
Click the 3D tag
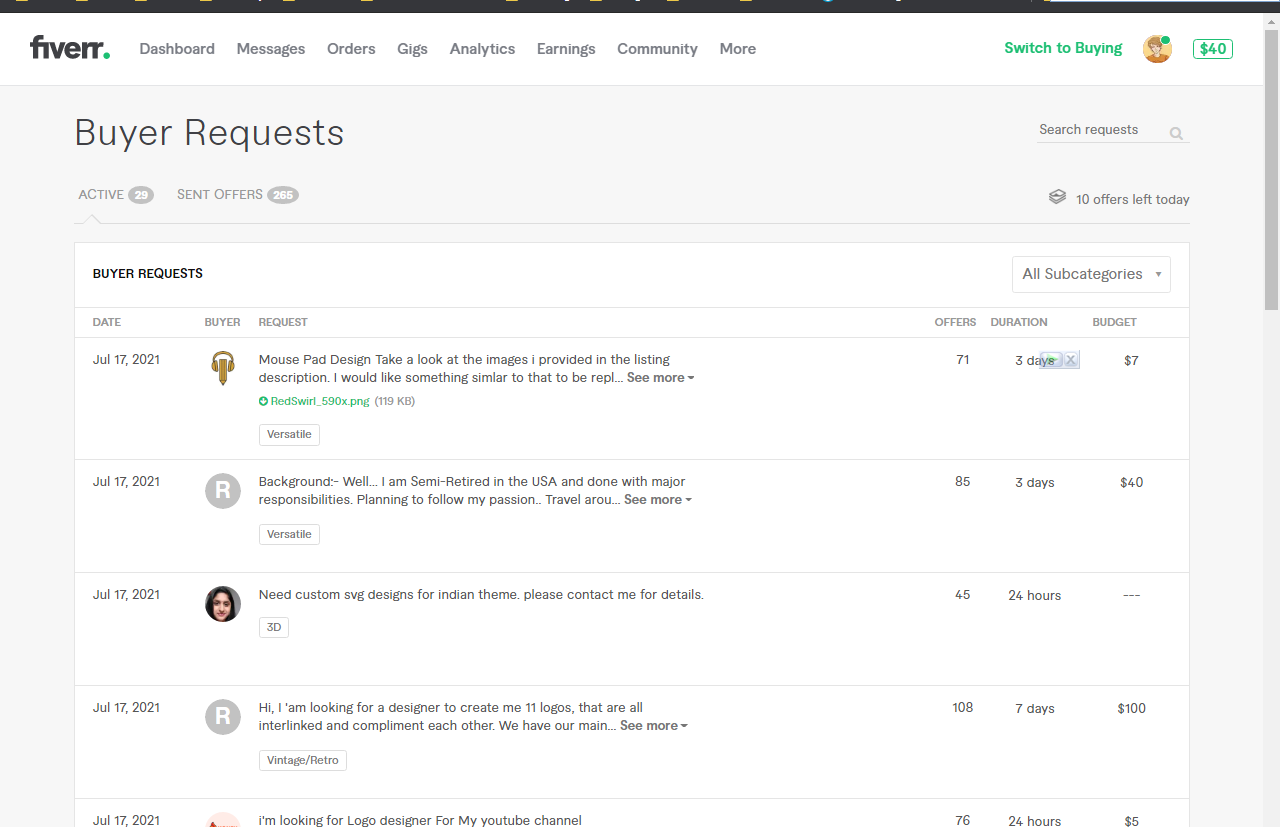[274, 627]
